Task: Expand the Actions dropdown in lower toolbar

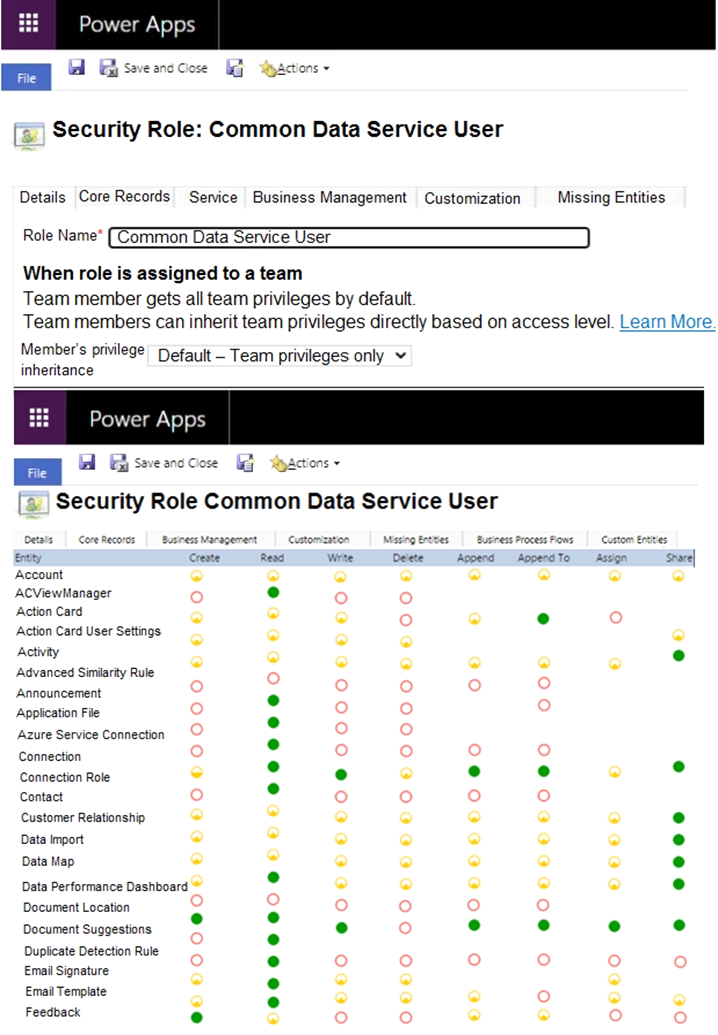Action: 305,463
